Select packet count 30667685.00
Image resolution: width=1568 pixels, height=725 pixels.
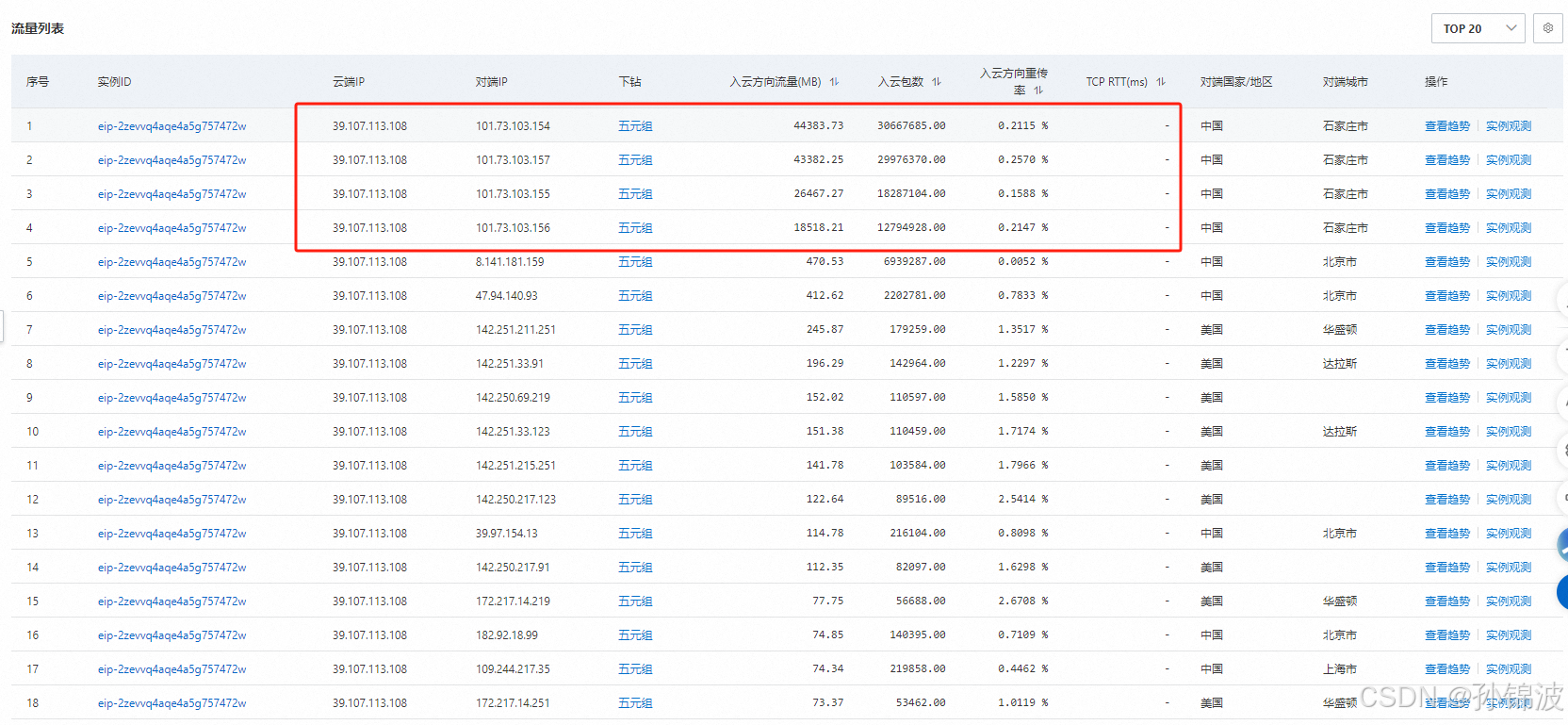(911, 125)
